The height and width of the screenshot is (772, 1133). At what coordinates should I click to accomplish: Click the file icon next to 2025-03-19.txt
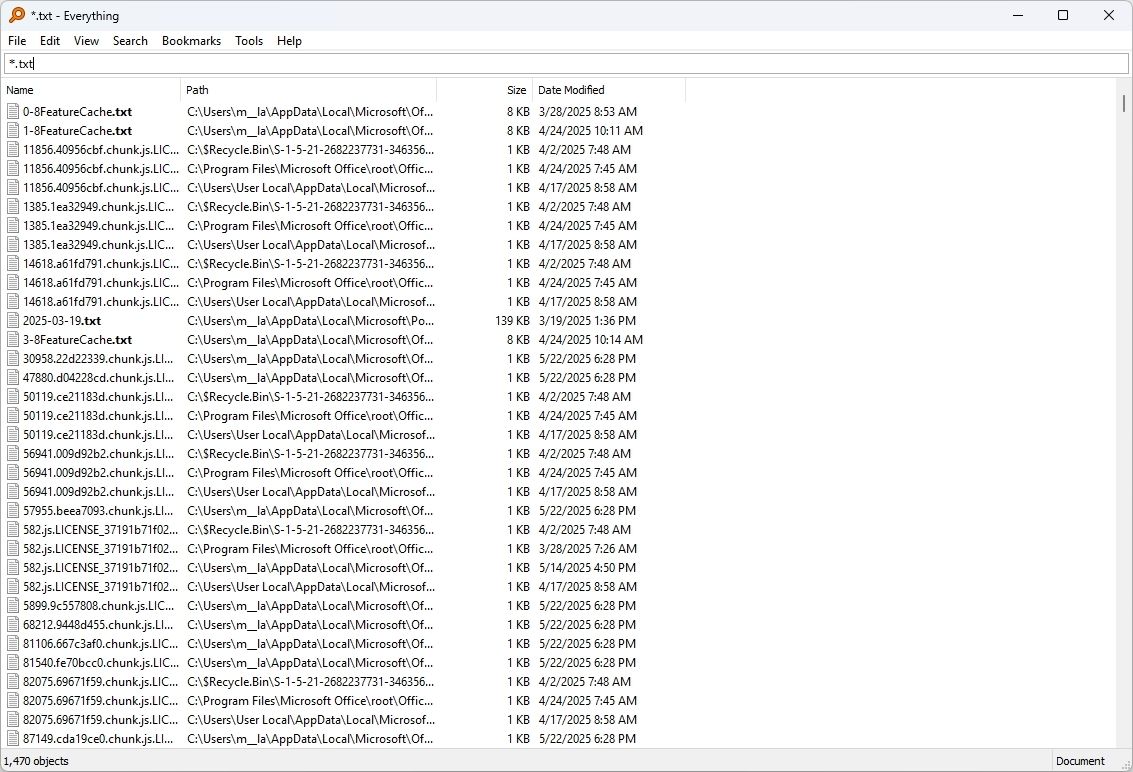click(12, 320)
